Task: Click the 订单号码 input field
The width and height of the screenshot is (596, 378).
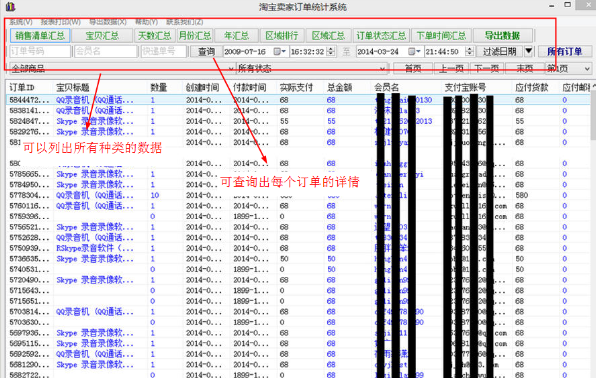Action: click(x=40, y=51)
